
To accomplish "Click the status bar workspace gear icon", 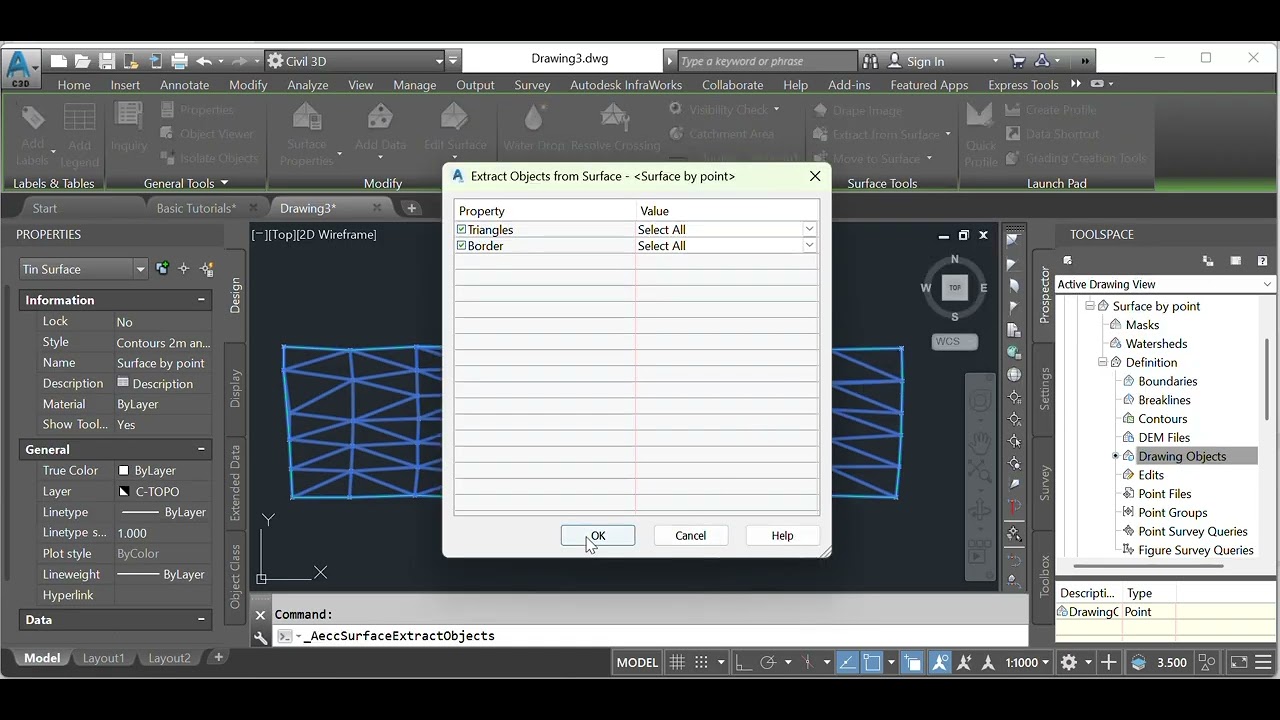I will [1069, 662].
